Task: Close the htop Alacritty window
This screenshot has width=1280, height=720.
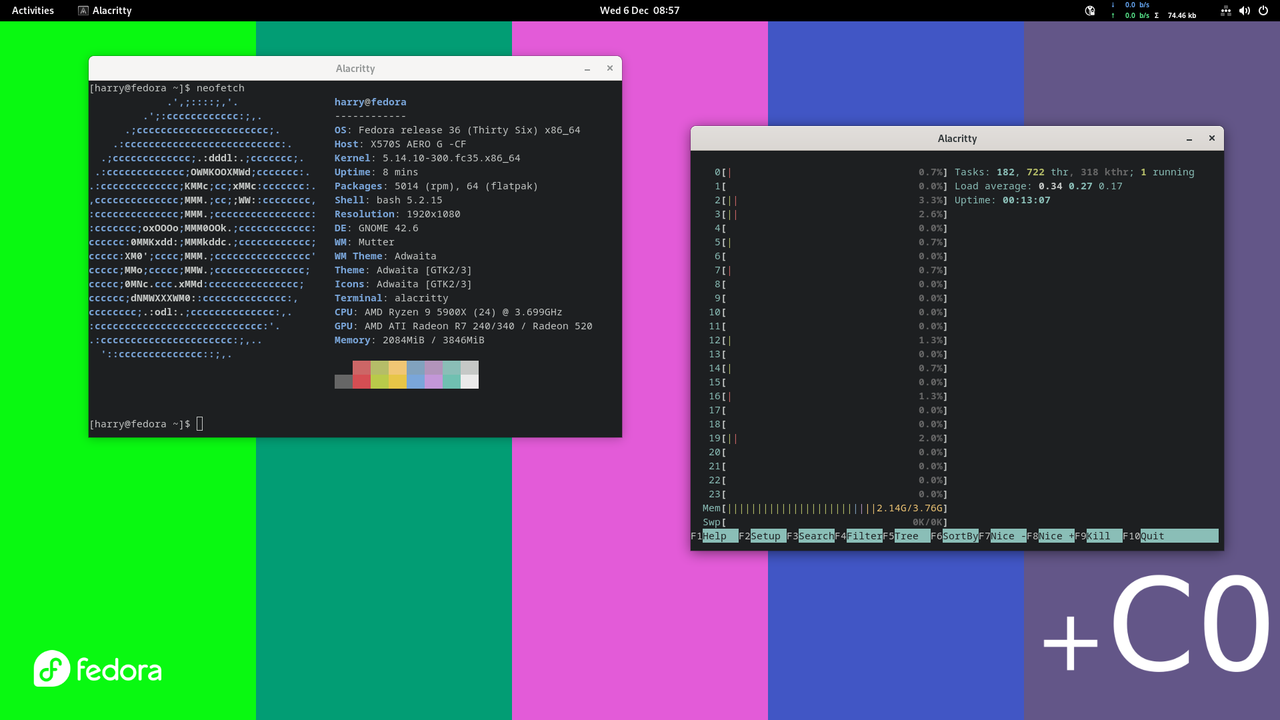Action: (1212, 139)
